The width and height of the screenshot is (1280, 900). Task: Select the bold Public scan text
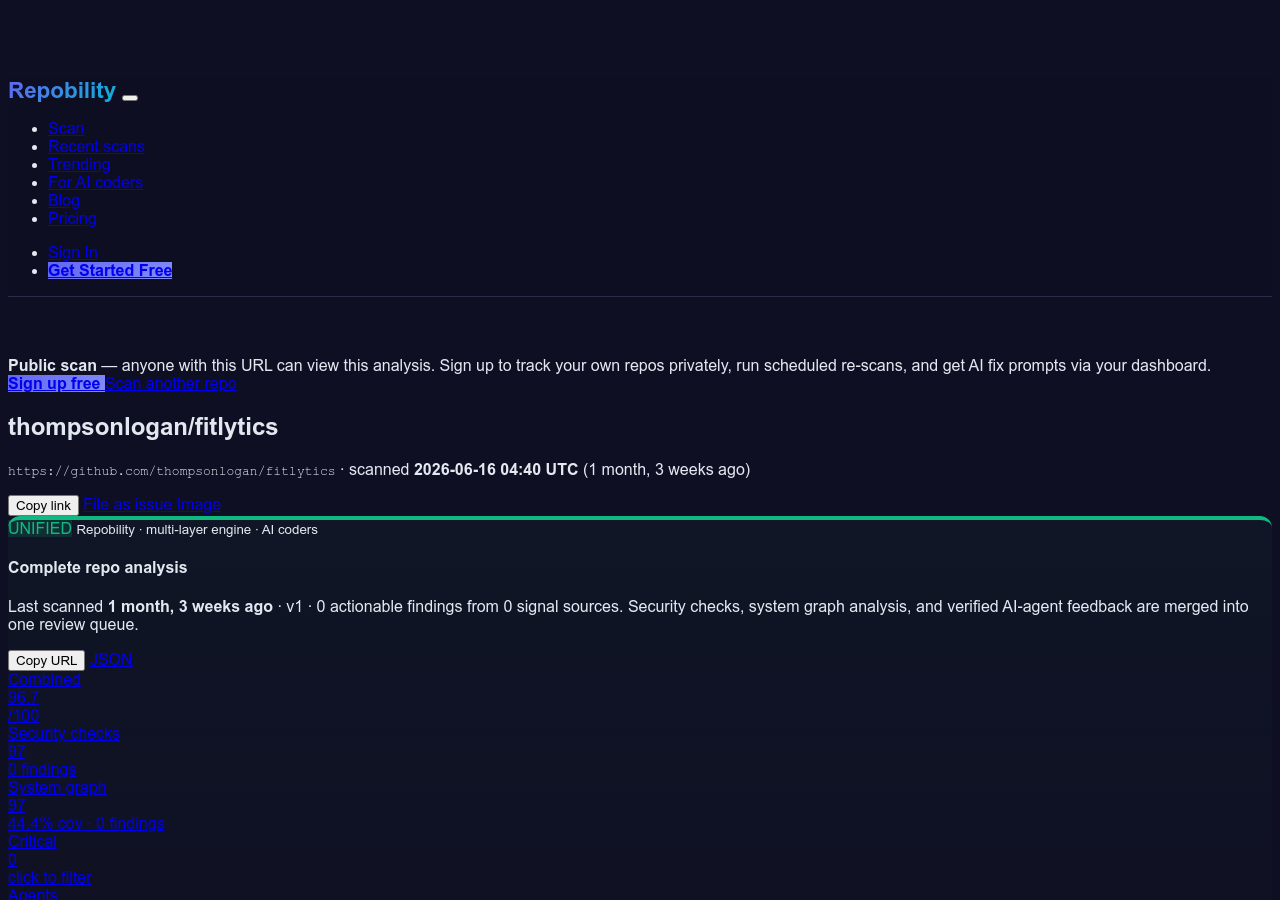point(52,365)
